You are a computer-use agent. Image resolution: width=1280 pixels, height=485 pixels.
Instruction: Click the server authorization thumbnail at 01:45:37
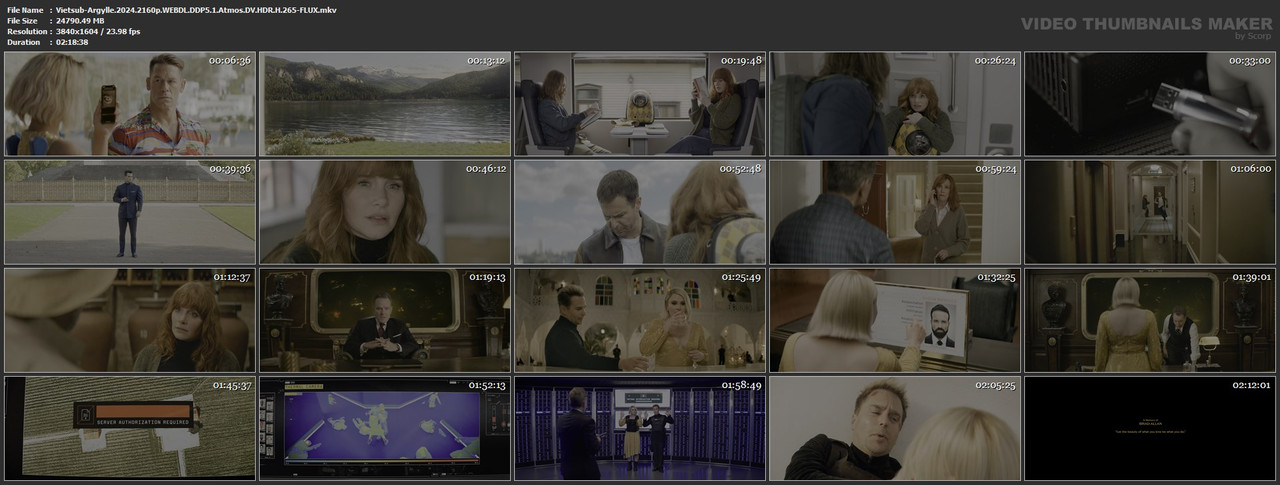tap(129, 428)
